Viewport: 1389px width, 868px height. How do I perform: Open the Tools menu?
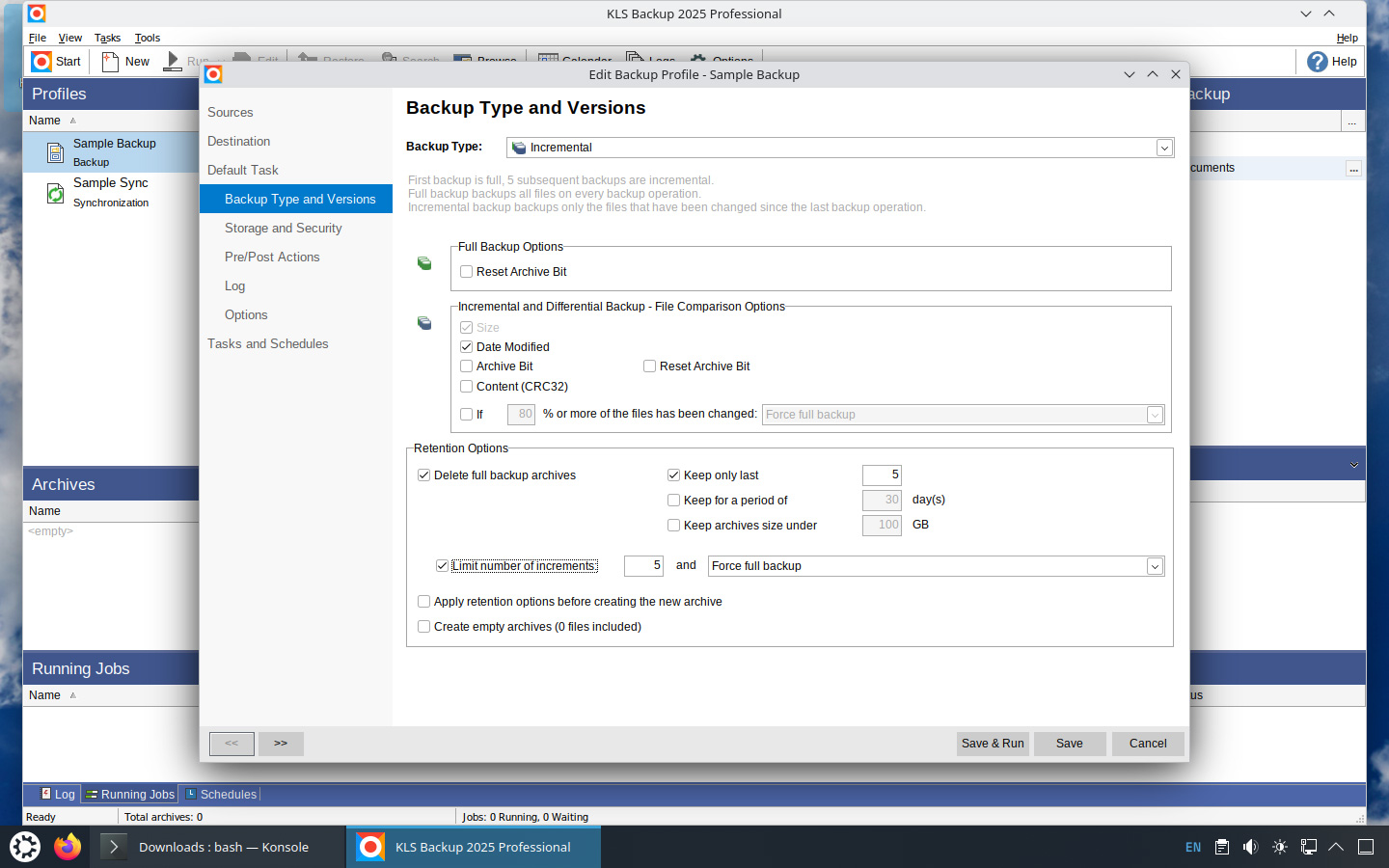[148, 38]
